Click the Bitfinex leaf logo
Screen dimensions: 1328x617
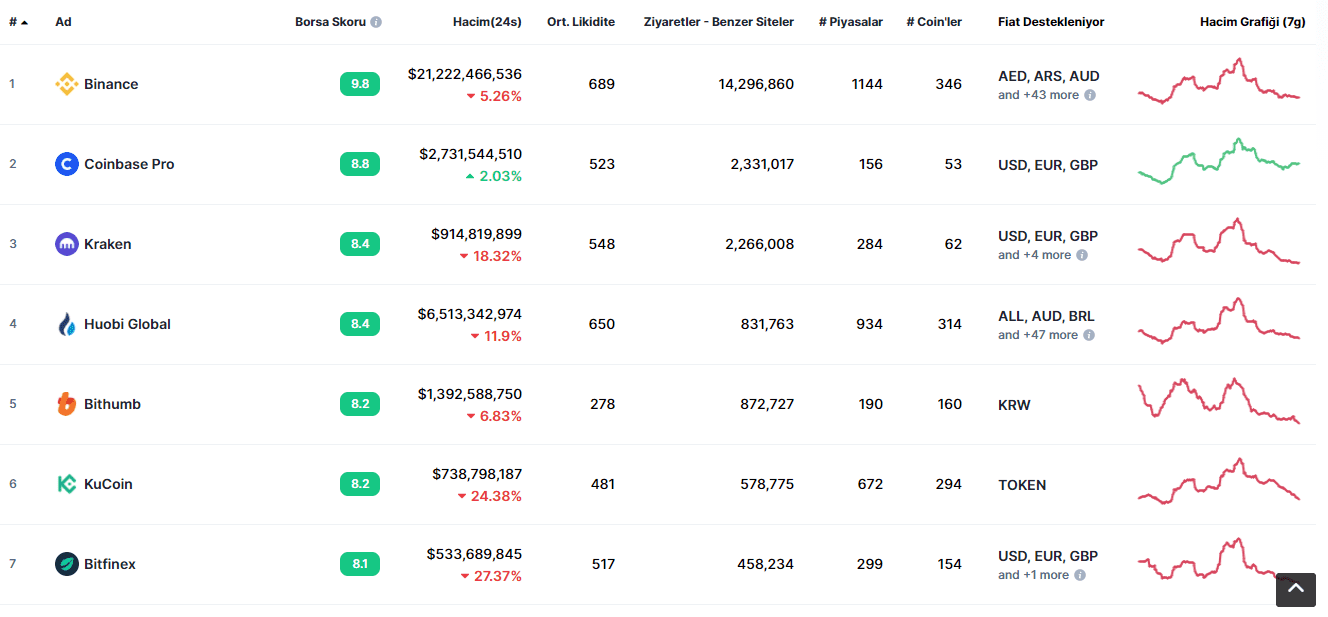pyautogui.click(x=67, y=564)
